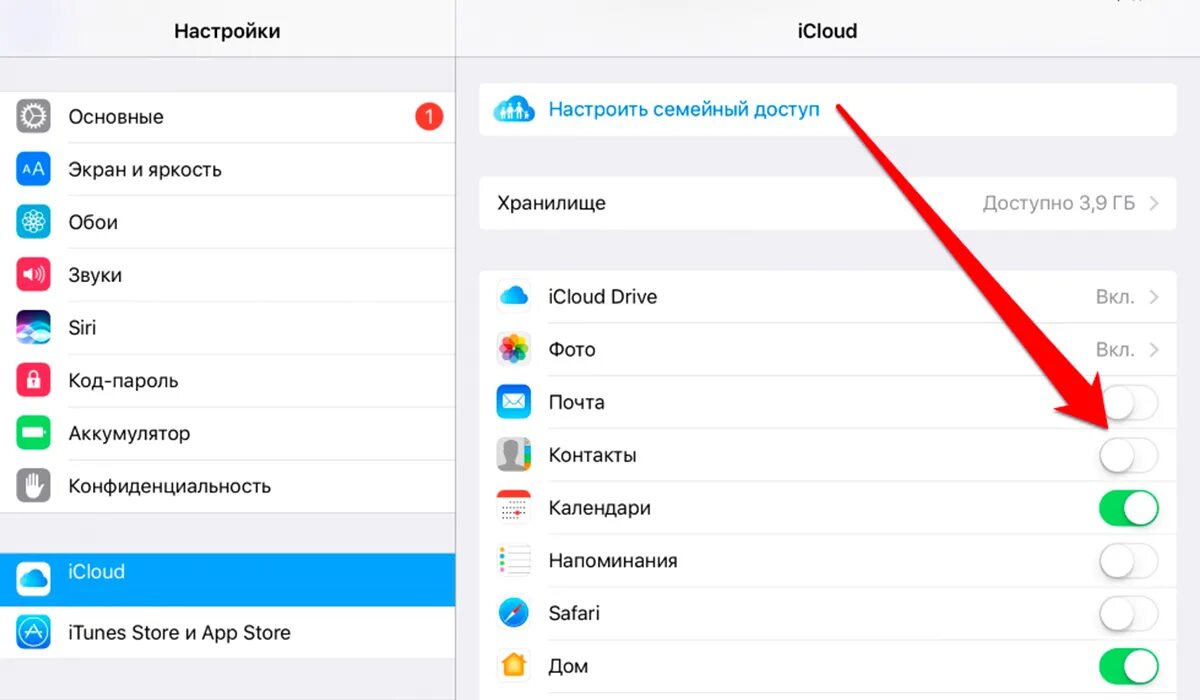
Task: Tap the Safari label
Action: tap(574, 613)
